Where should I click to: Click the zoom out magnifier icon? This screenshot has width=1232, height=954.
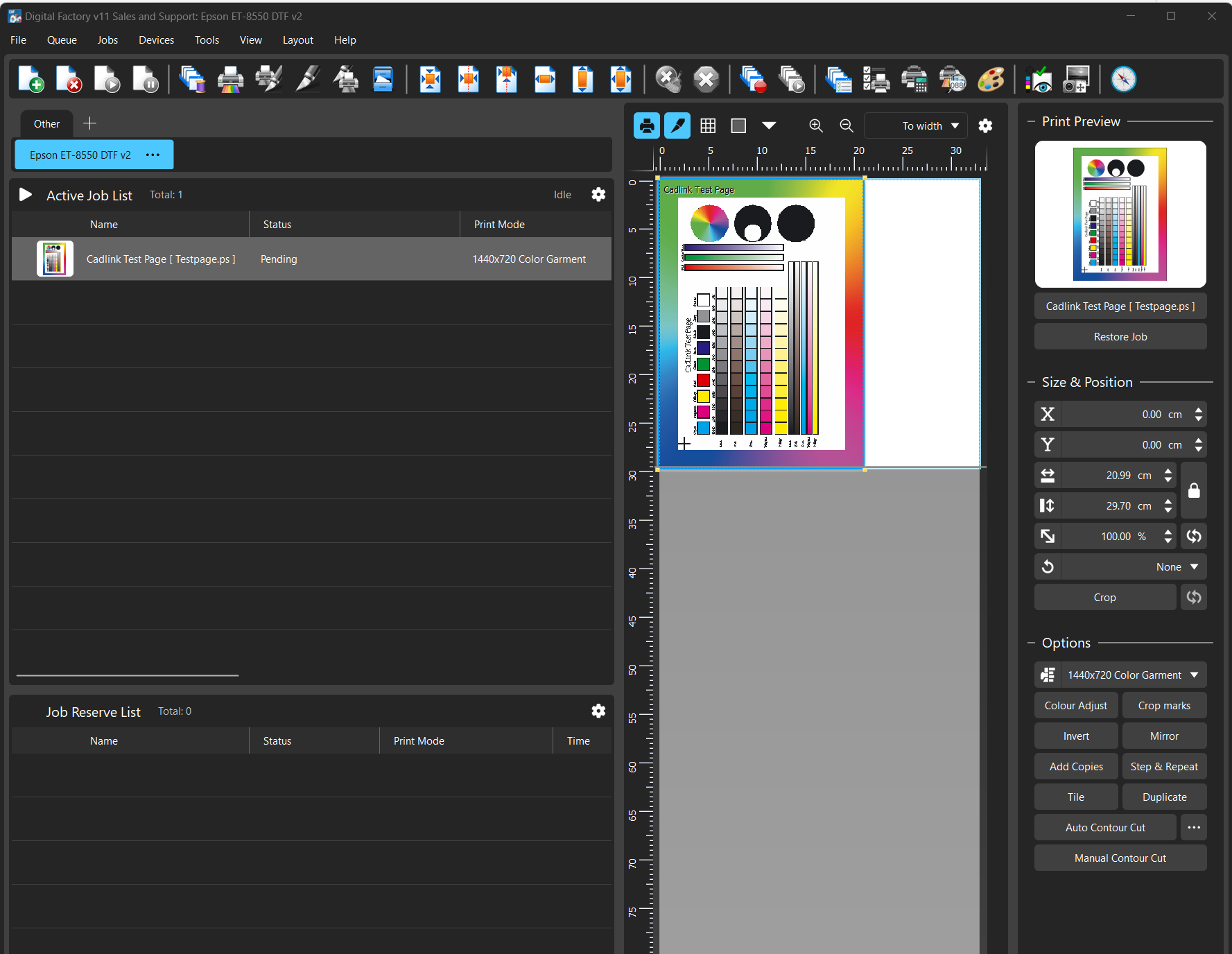click(x=847, y=125)
